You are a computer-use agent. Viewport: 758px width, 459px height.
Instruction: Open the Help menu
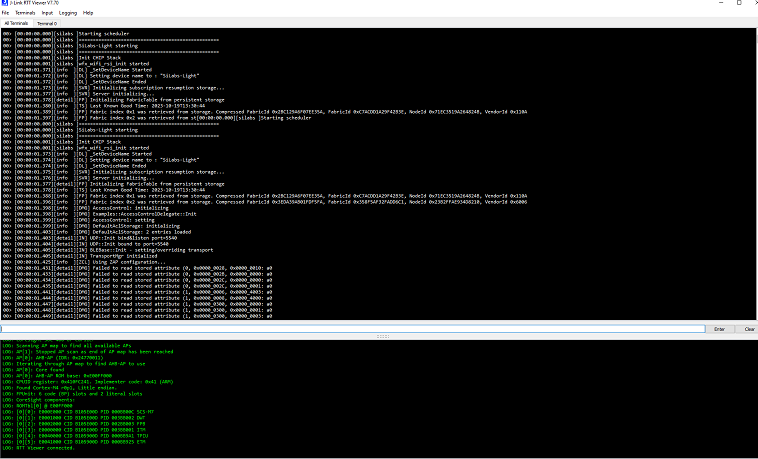(88, 13)
